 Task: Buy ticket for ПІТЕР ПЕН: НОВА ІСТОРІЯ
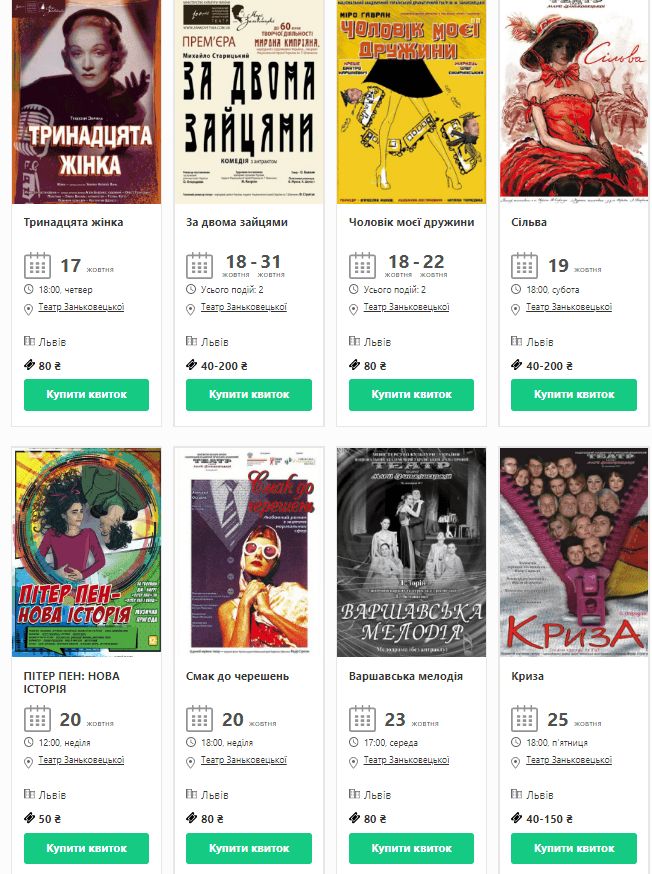(86, 848)
